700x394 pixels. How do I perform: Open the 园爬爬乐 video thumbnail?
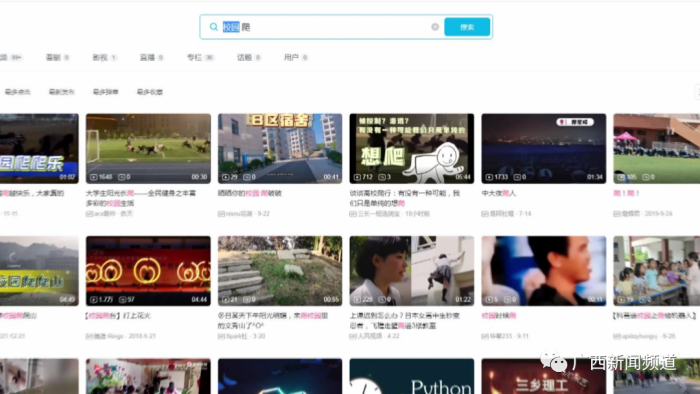click(x=39, y=148)
